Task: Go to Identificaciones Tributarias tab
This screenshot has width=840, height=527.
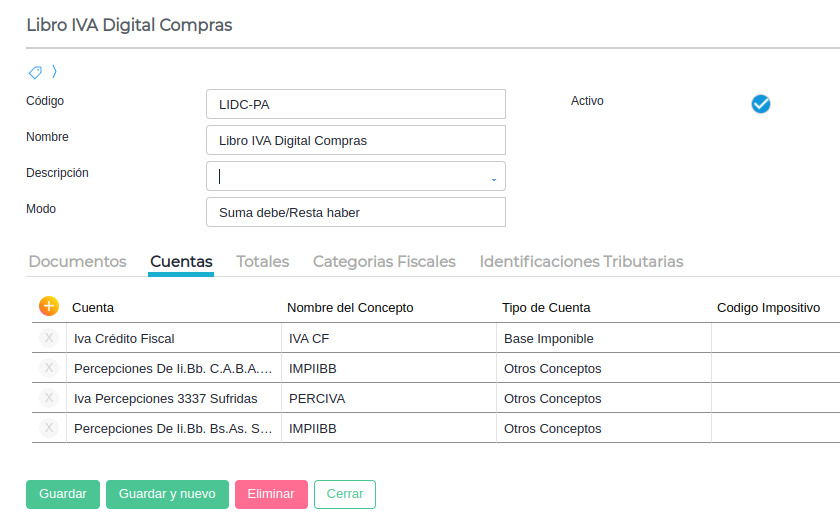Action: pyautogui.click(x=581, y=262)
